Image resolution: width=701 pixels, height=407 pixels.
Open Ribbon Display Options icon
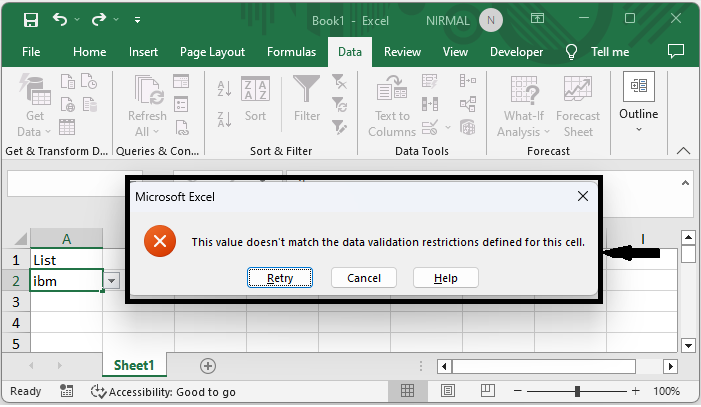coord(537,18)
